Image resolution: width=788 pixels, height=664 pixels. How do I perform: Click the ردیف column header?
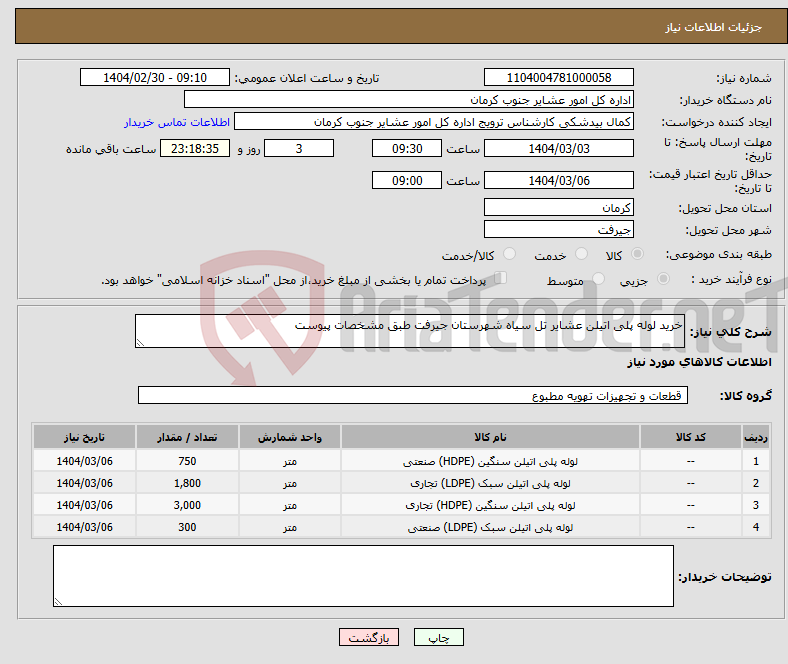pos(755,437)
